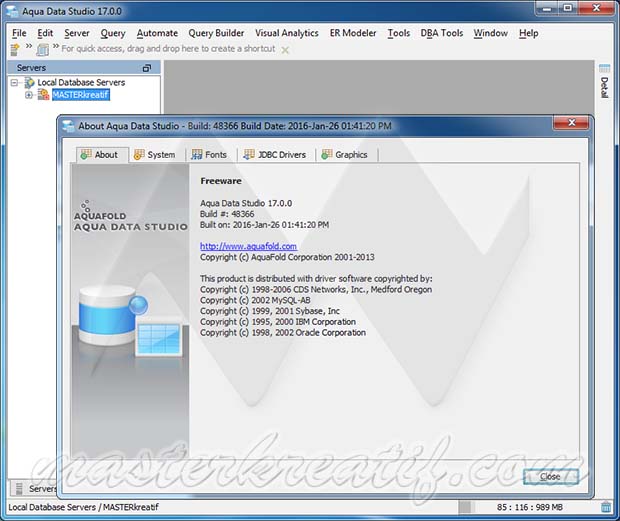This screenshot has width=620, height=521.
Task: Click the MASTERkreatif server icon
Action: point(43,94)
